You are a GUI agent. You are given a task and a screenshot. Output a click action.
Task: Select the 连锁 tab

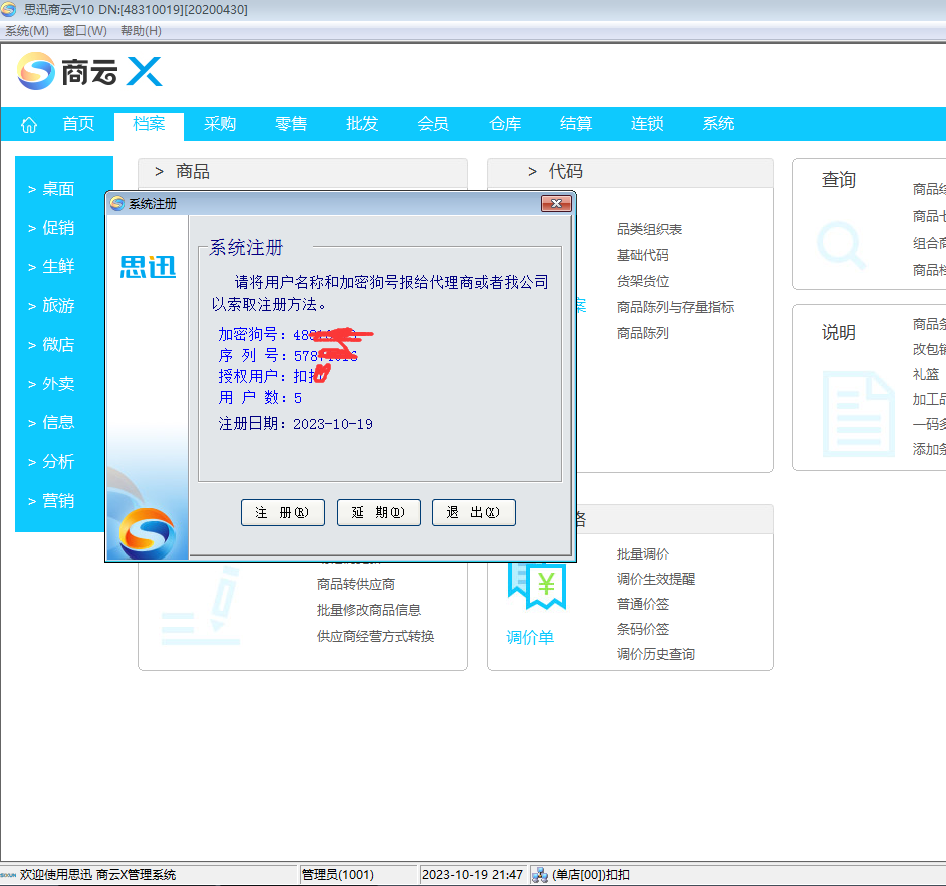[647, 124]
